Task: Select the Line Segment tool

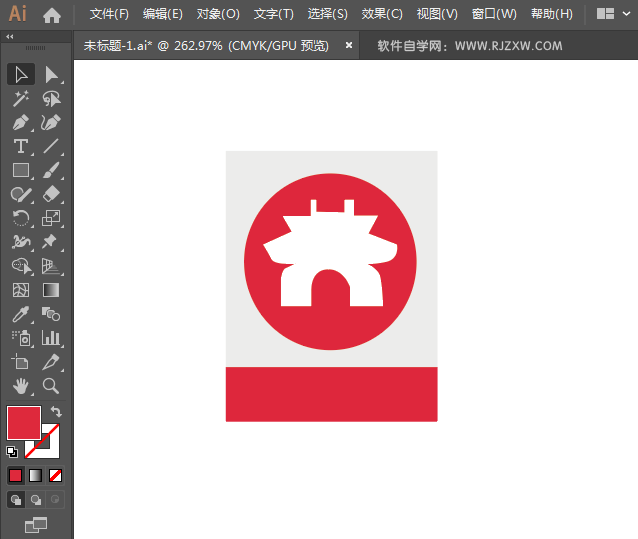Action: click(51, 146)
